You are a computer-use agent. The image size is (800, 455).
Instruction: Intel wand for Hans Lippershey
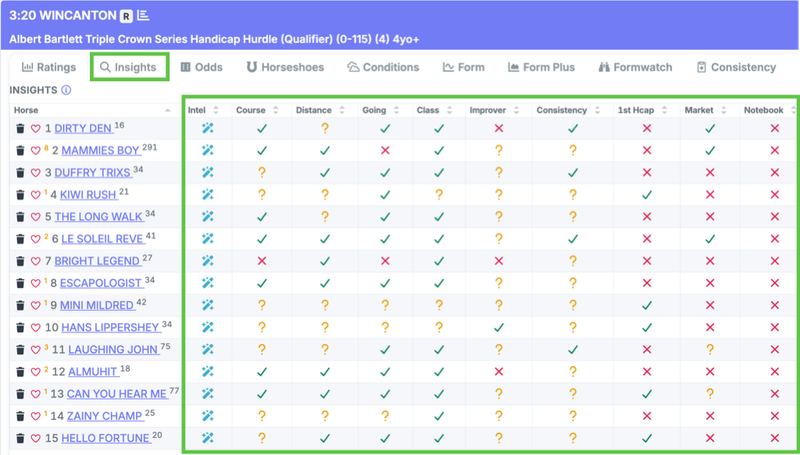click(208, 327)
